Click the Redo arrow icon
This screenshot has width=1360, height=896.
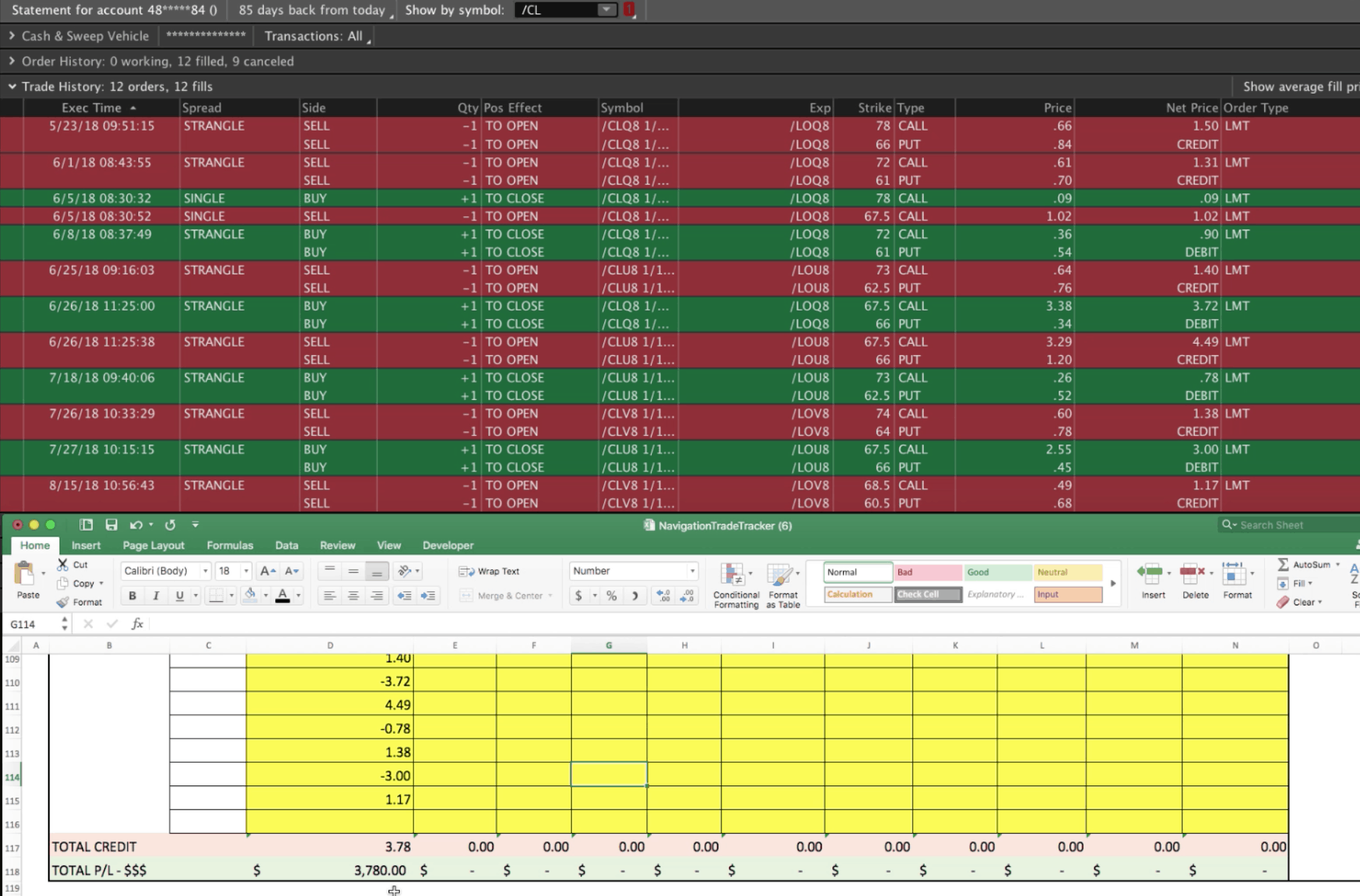tap(170, 525)
